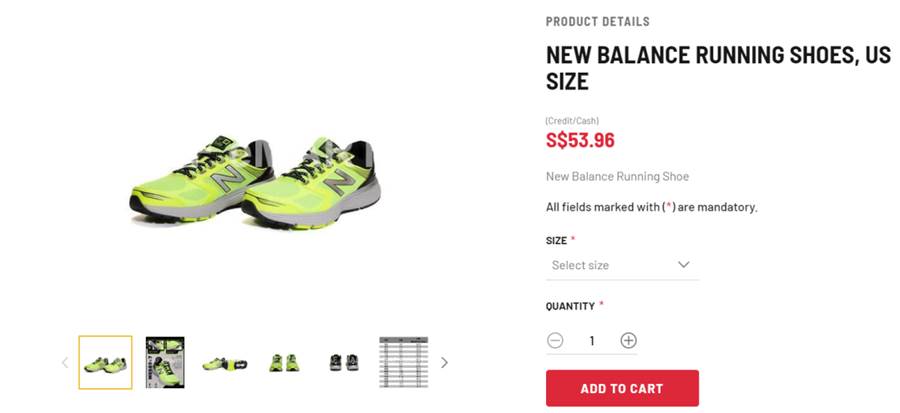This screenshot has width=900, height=413.
Task: View the black heel rear-view thumbnail
Action: [x=344, y=363]
